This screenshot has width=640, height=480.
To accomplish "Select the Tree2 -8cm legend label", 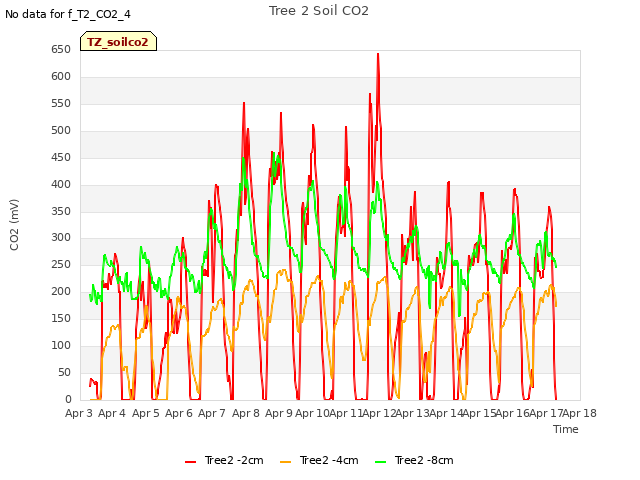I will 424,460.
